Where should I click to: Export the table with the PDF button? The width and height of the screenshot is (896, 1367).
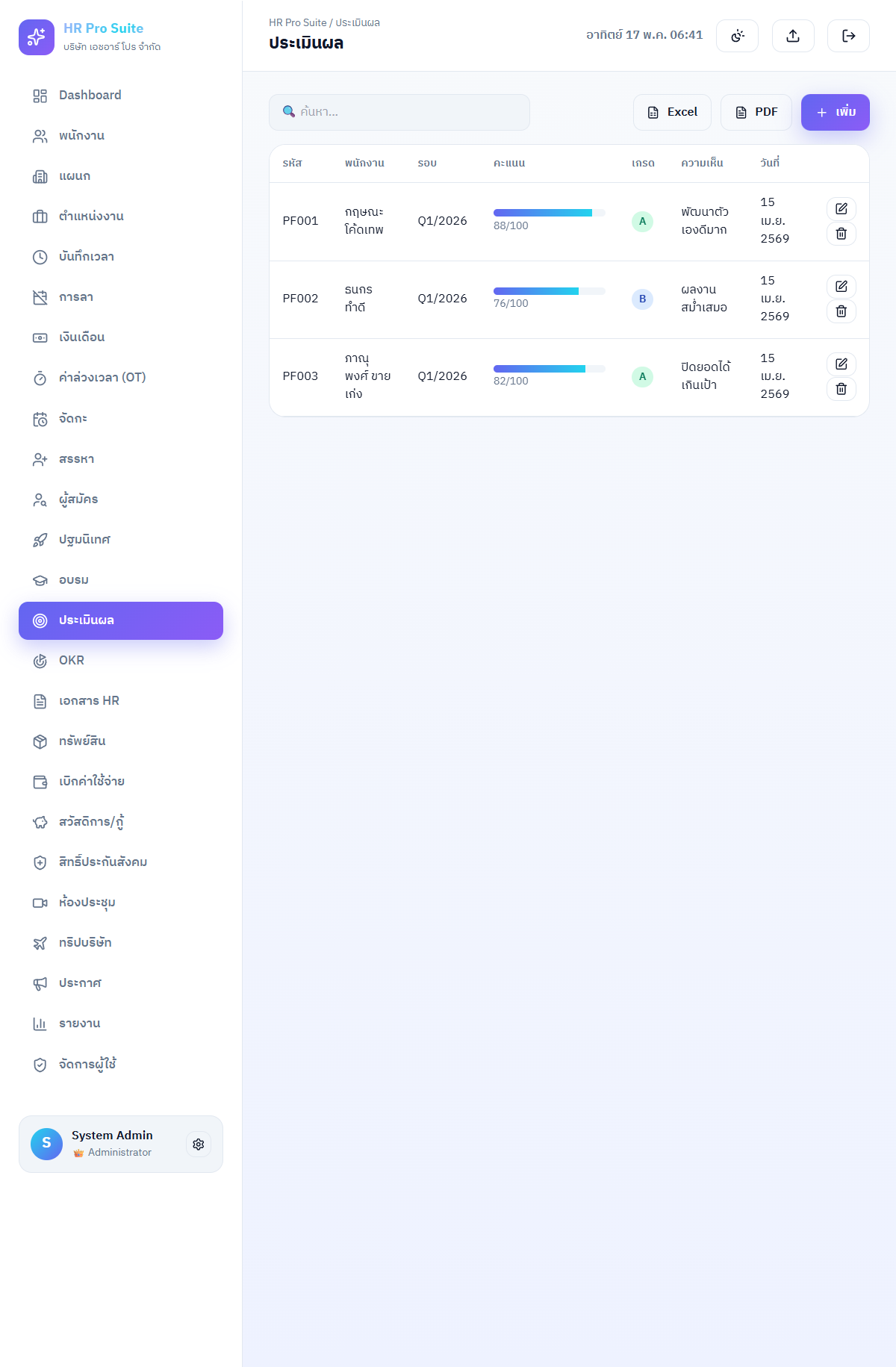[756, 112]
